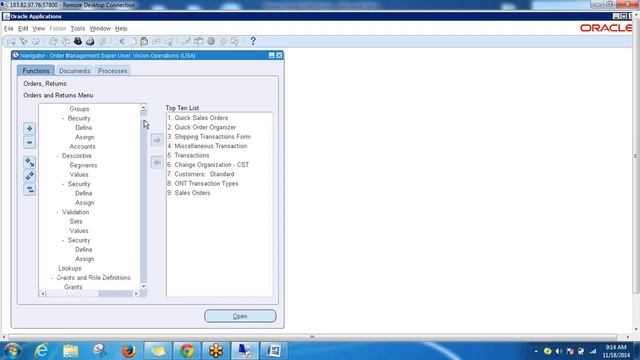Image resolution: width=640 pixels, height=360 pixels.
Task: Click the Find toolbar icon
Action: tap(23, 41)
